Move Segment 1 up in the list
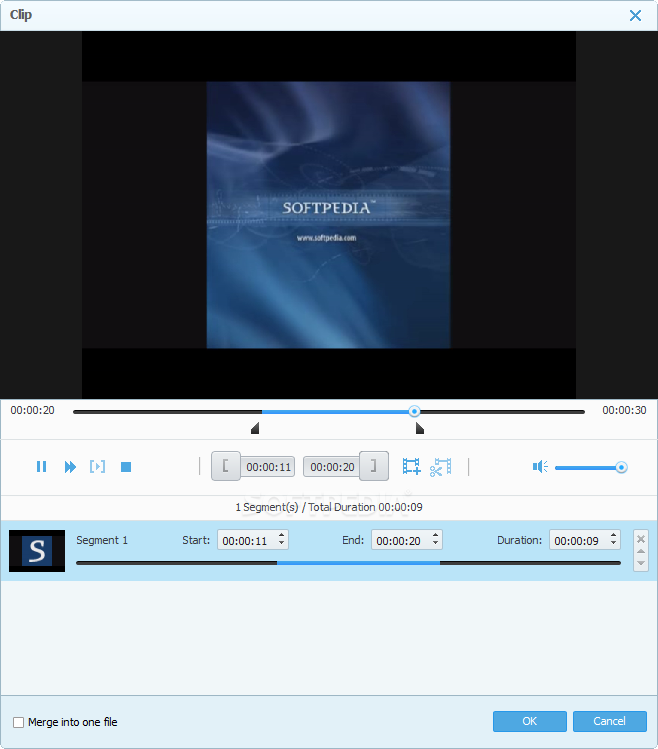The height and width of the screenshot is (749, 658). tap(641, 552)
